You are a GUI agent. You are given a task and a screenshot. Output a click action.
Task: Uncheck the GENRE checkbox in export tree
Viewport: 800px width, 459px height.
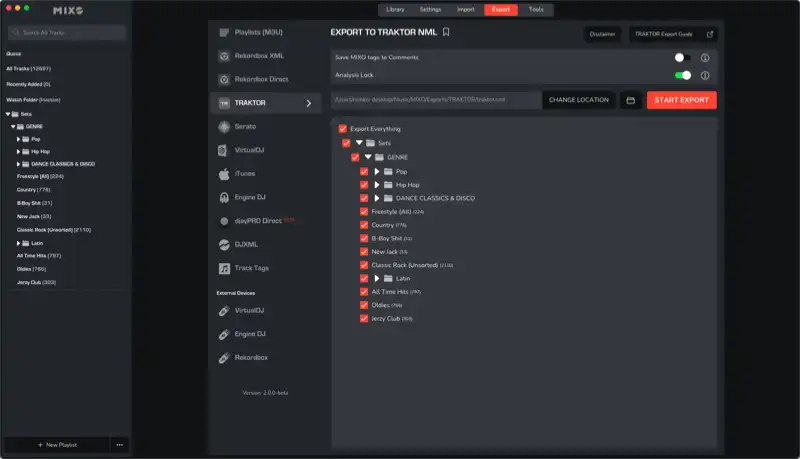(355, 158)
